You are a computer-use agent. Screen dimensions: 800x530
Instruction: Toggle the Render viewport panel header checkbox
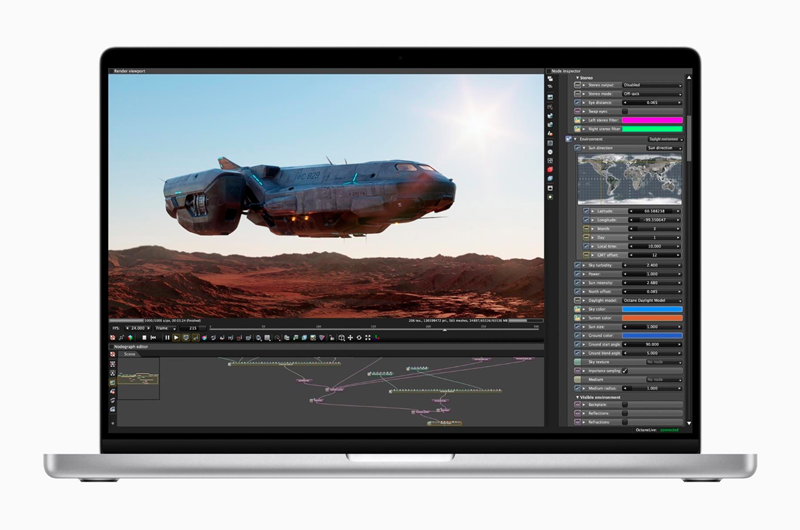point(111,71)
